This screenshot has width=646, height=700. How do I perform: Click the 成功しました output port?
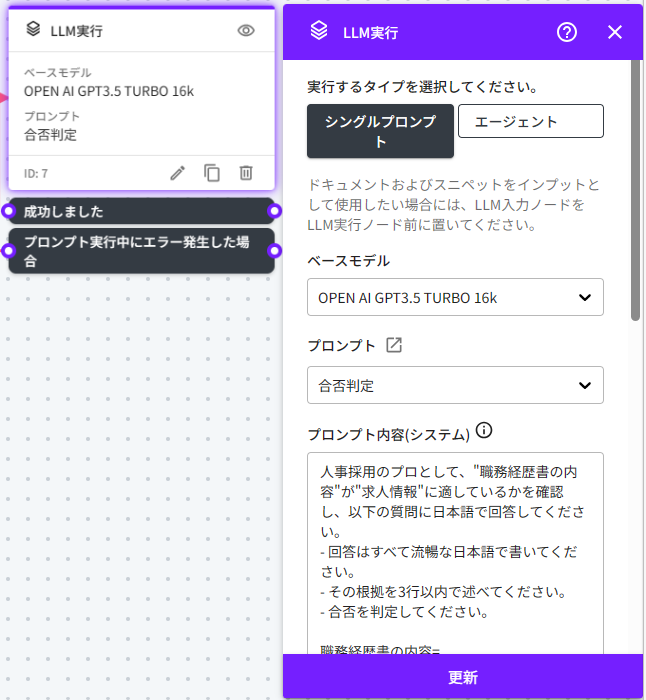coord(276,211)
